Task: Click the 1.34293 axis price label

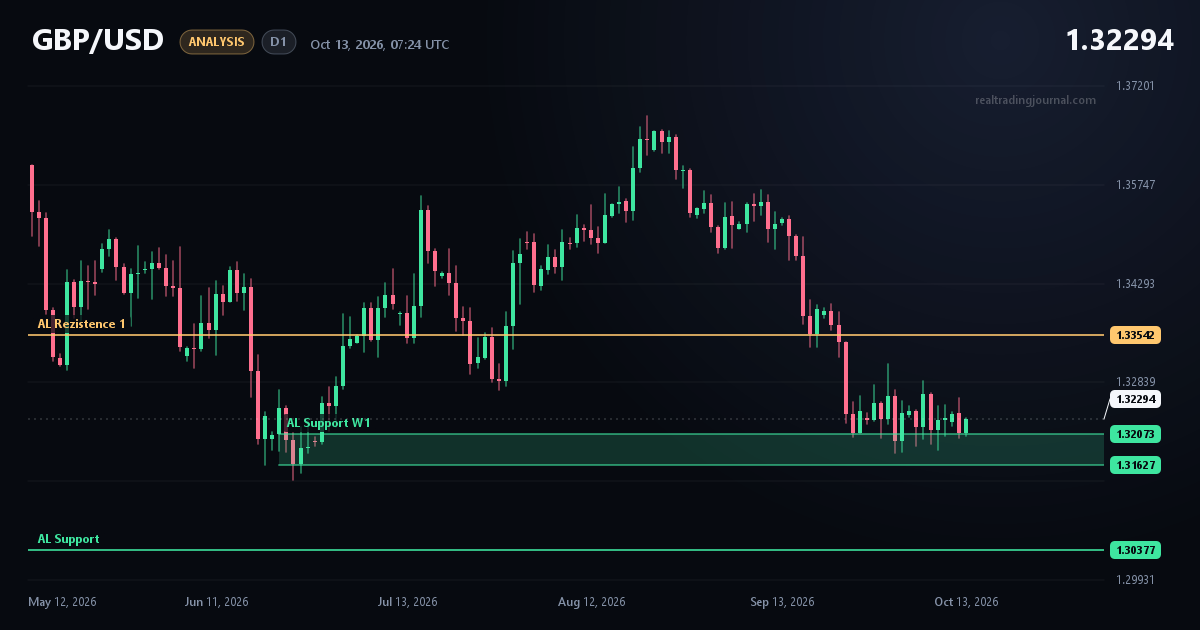Action: pos(1135,284)
